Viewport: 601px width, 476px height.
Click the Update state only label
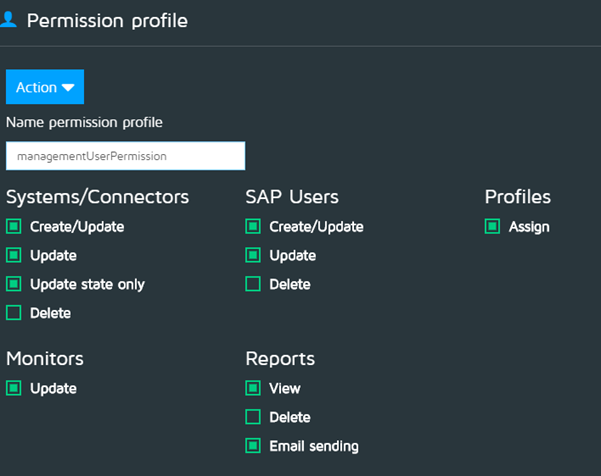(x=87, y=285)
